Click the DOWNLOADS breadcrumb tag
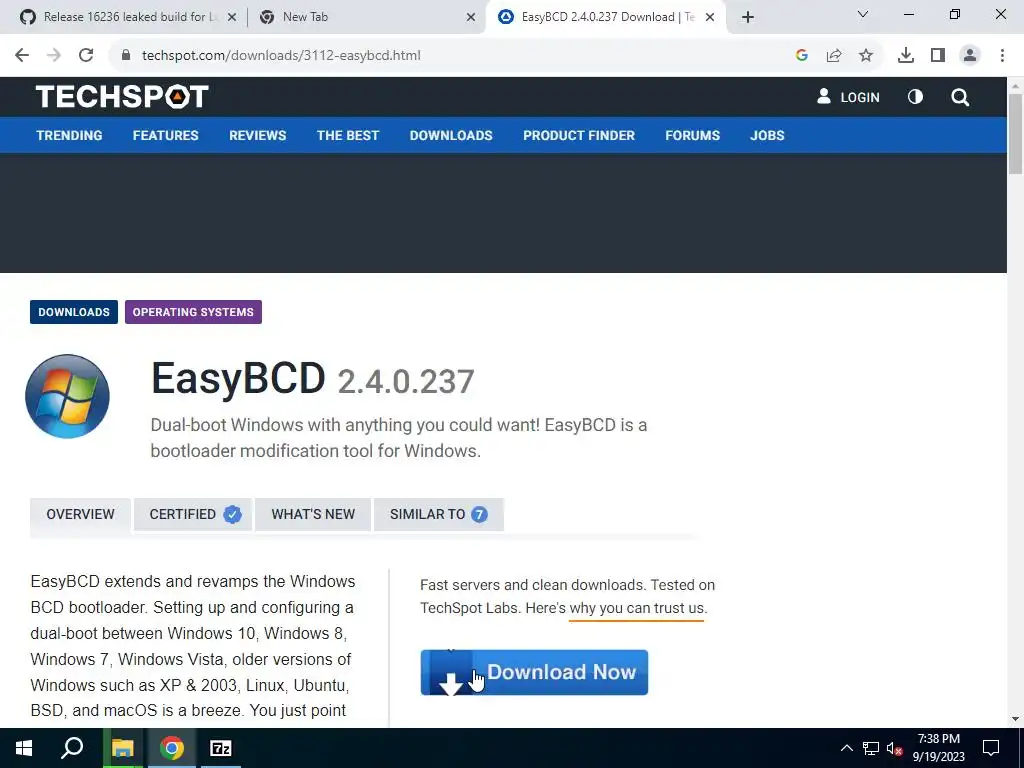This screenshot has width=1024, height=768. 74,312
